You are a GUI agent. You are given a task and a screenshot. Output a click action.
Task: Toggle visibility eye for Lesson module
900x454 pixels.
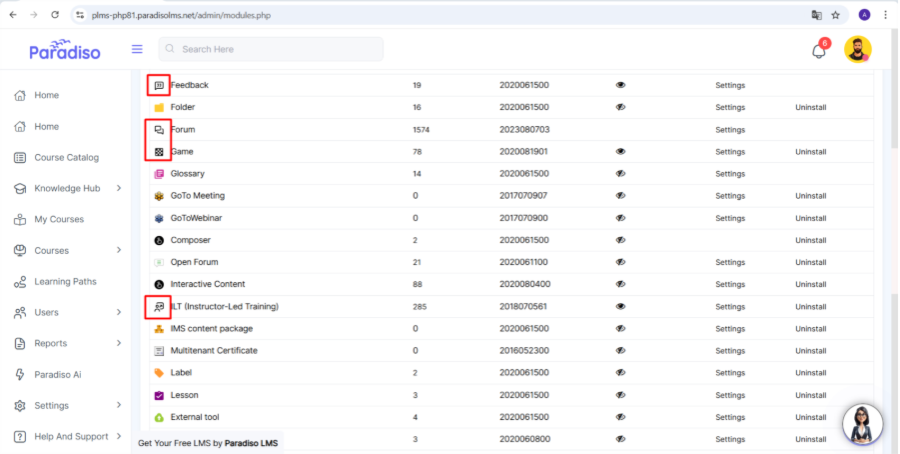point(620,395)
